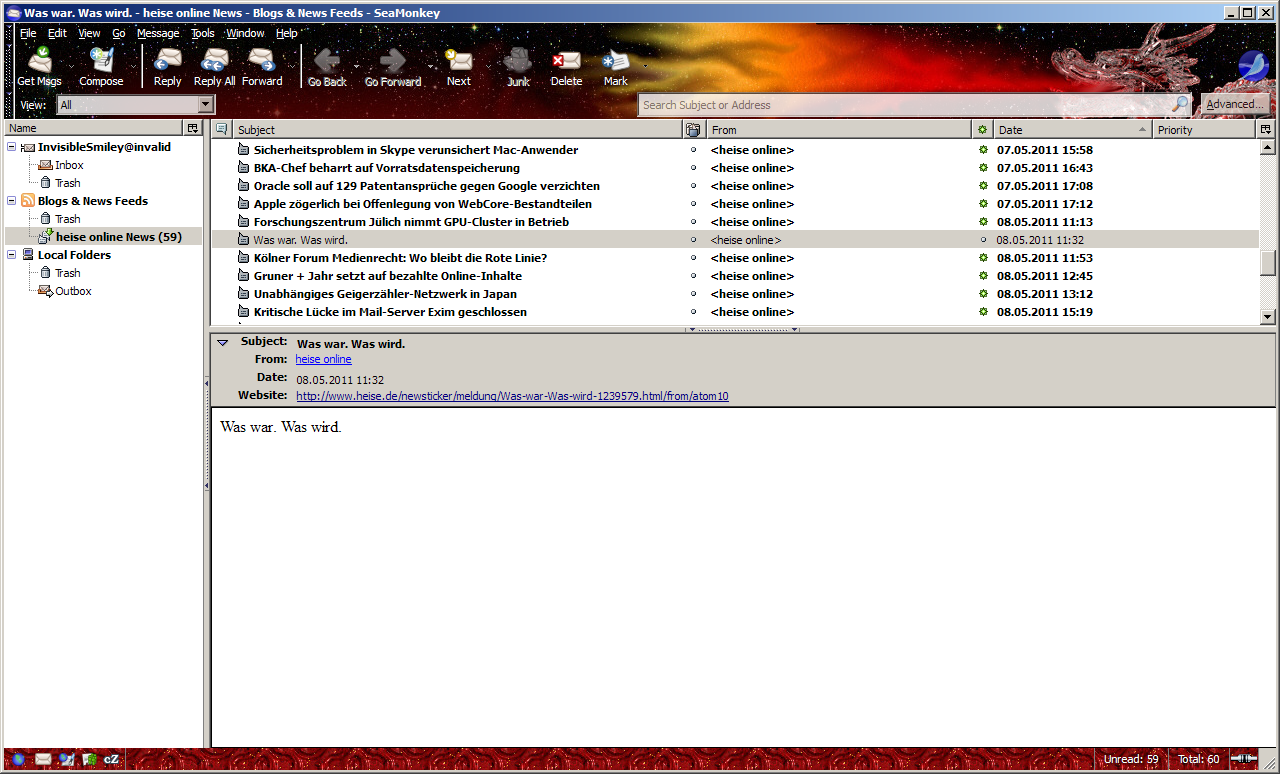Screen dimensions: 1280x774
Task: Click the heise online sender link
Action: click(323, 359)
